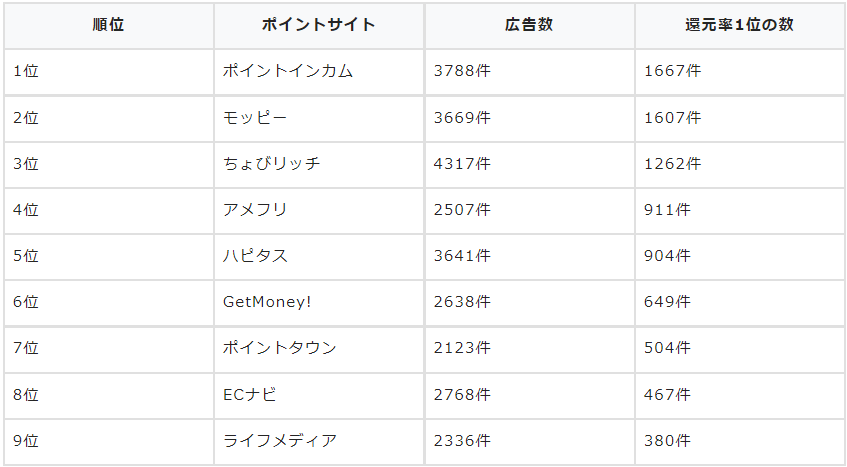
Task: Click the 9位 rank cell
Action: click(x=26, y=441)
